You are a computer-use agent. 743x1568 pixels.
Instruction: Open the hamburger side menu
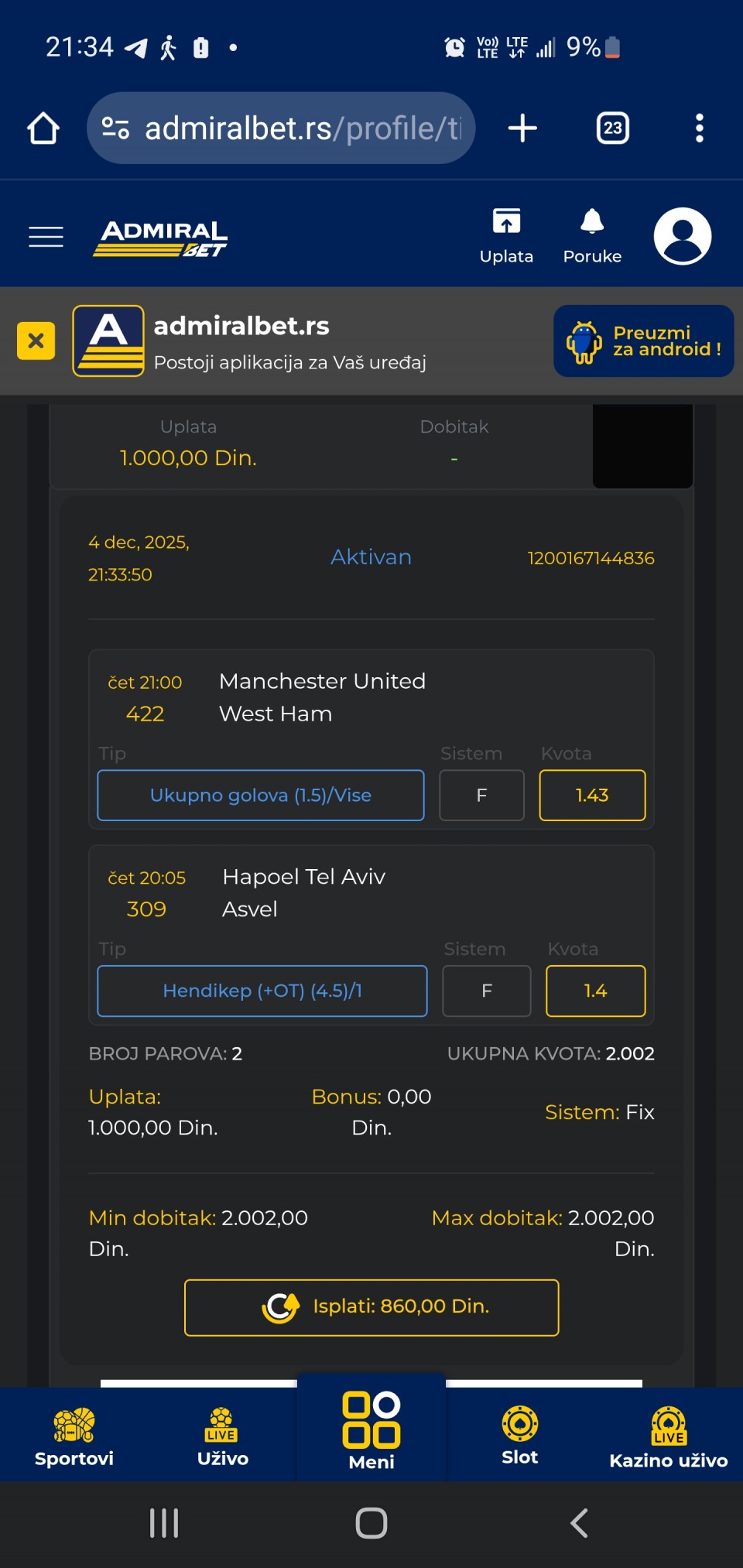pos(46,237)
